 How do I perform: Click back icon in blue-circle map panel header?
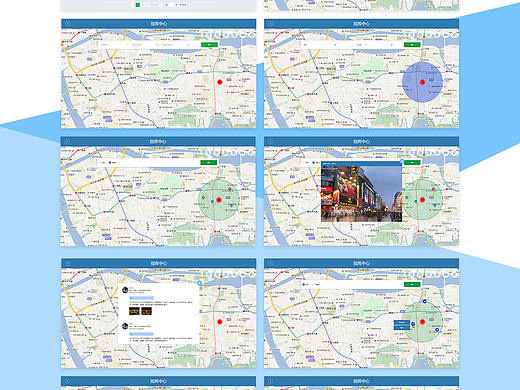tap(270, 24)
